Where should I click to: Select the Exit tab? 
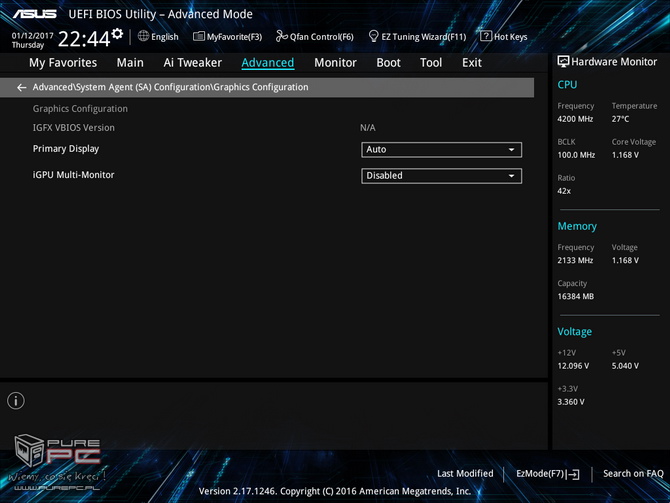[x=472, y=63]
